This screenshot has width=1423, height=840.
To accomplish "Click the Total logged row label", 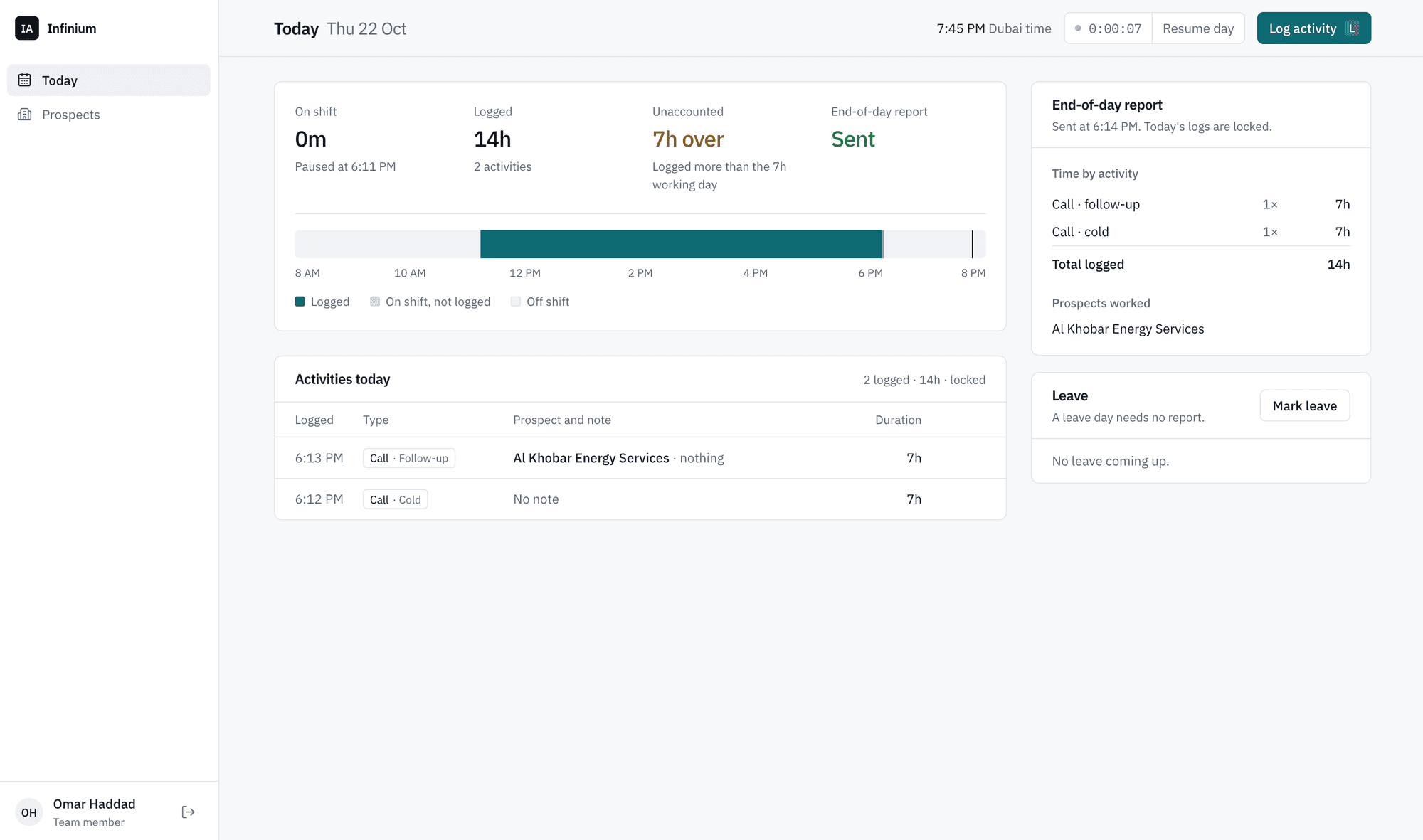I will coord(1088,265).
